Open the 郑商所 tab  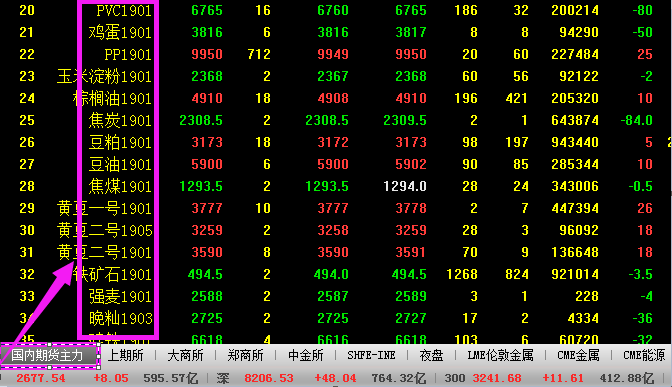click(x=245, y=355)
